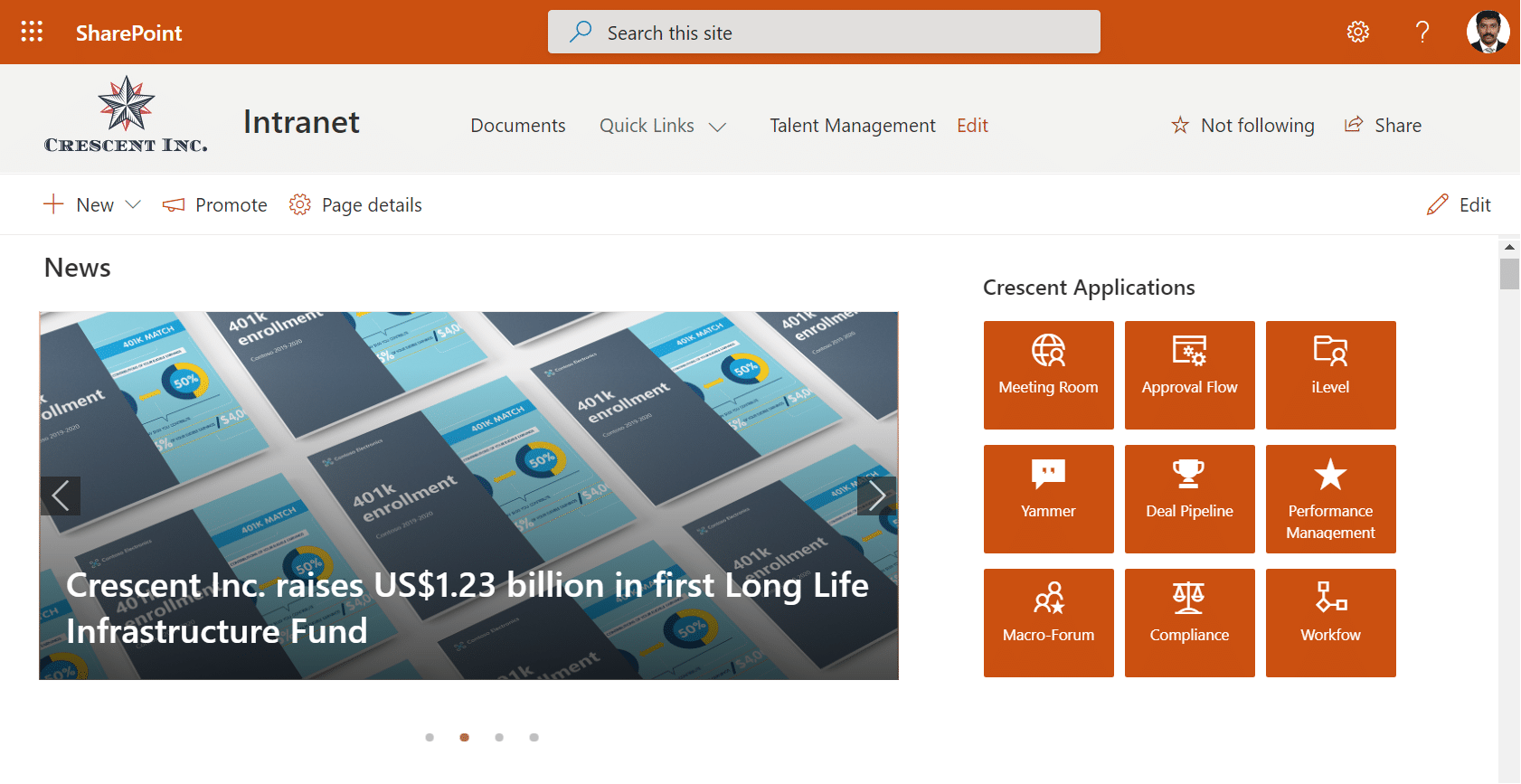Viewport: 1521px width, 784px height.
Task: Open Talent Management navigation link
Action: [x=853, y=126]
